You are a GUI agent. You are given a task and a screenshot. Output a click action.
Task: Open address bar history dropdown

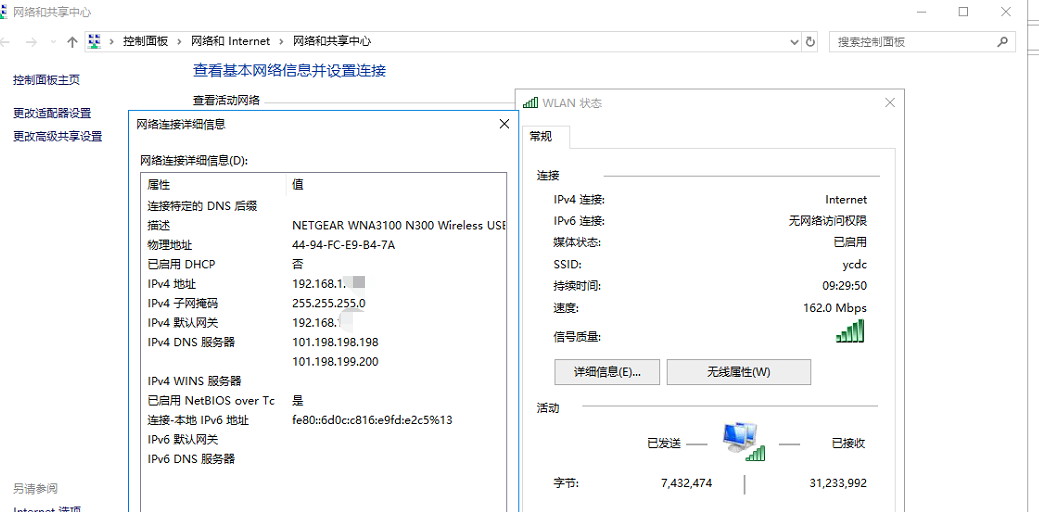[x=795, y=42]
